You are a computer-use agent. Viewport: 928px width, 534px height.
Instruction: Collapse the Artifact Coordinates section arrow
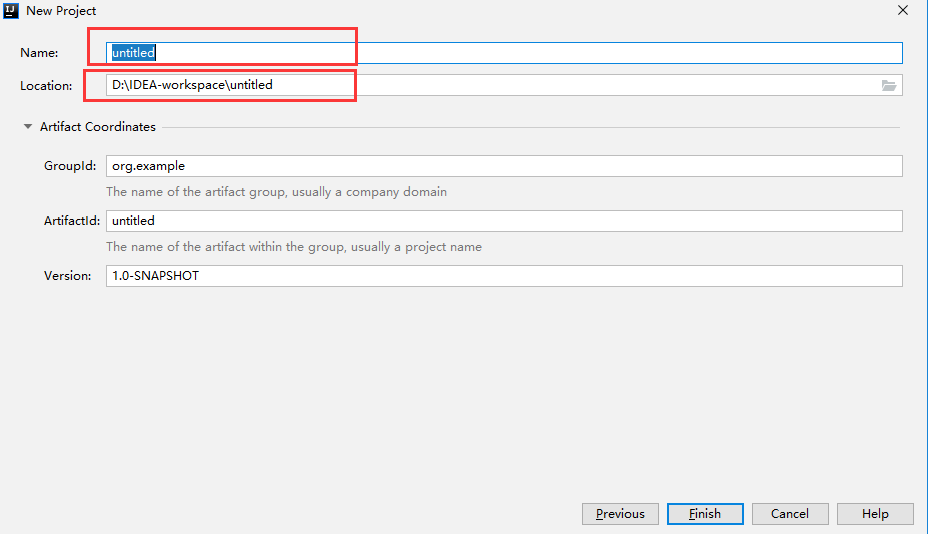[28, 127]
